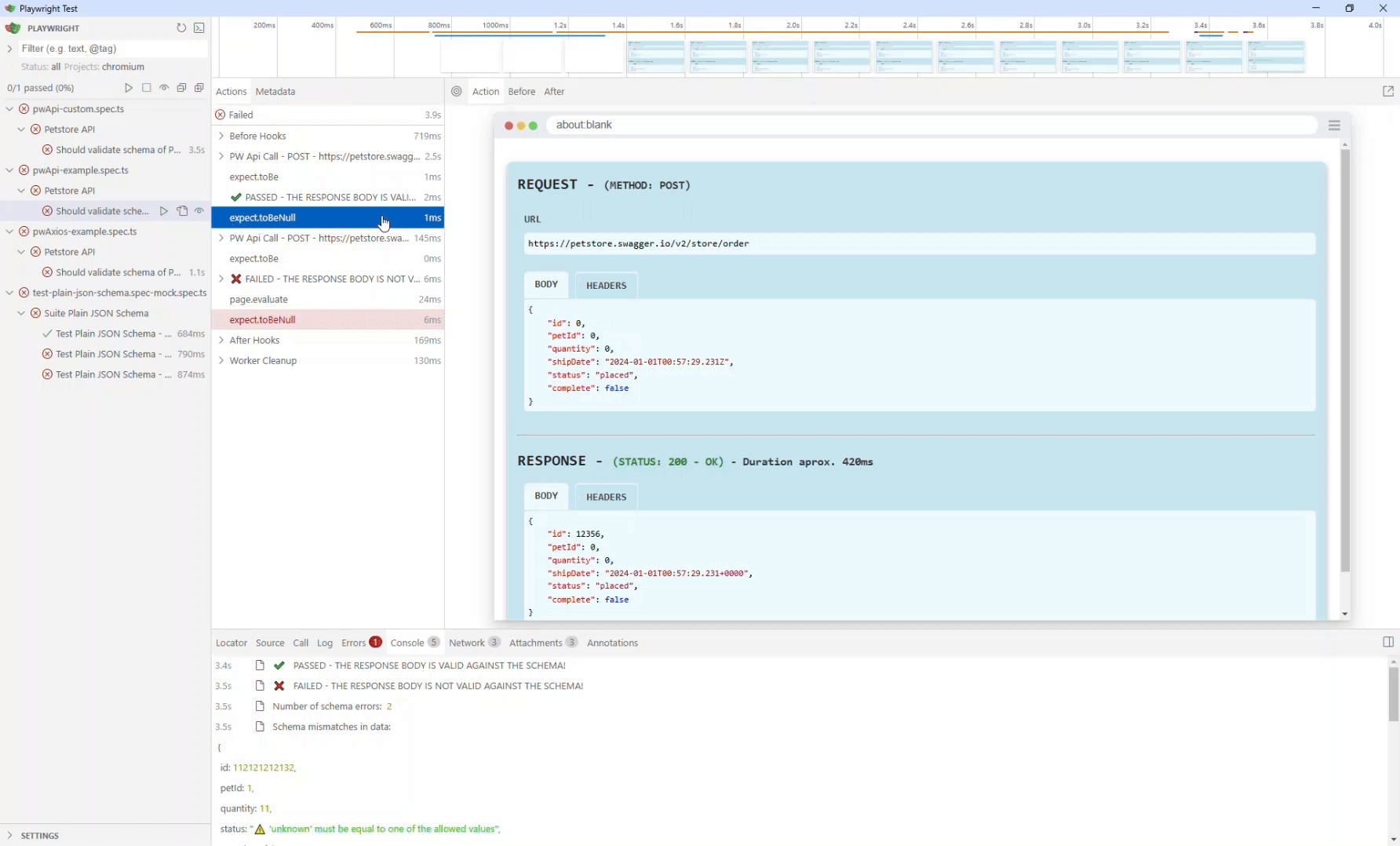The height and width of the screenshot is (846, 1400).
Task: Expand PW Api Call taking 145ms
Action: (221, 239)
